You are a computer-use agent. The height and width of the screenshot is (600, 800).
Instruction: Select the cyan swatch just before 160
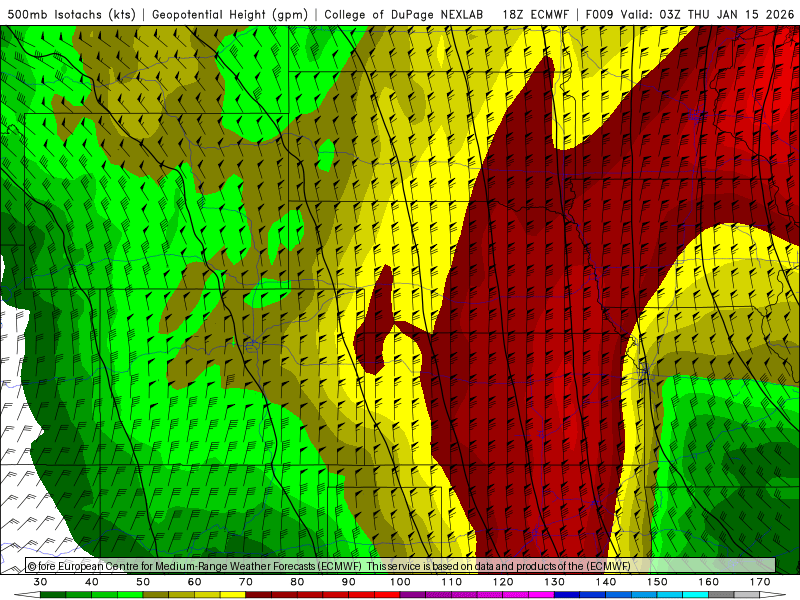pos(695,595)
